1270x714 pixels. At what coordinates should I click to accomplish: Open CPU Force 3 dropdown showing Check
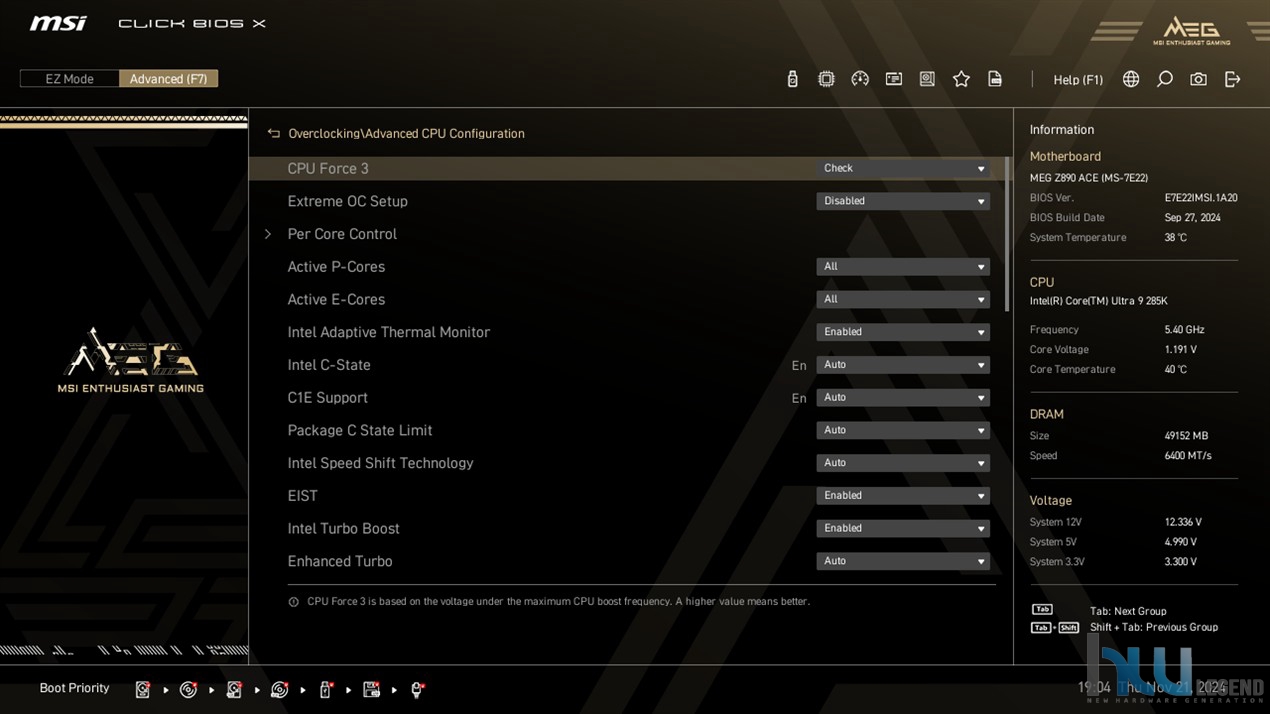pyautogui.click(x=903, y=168)
